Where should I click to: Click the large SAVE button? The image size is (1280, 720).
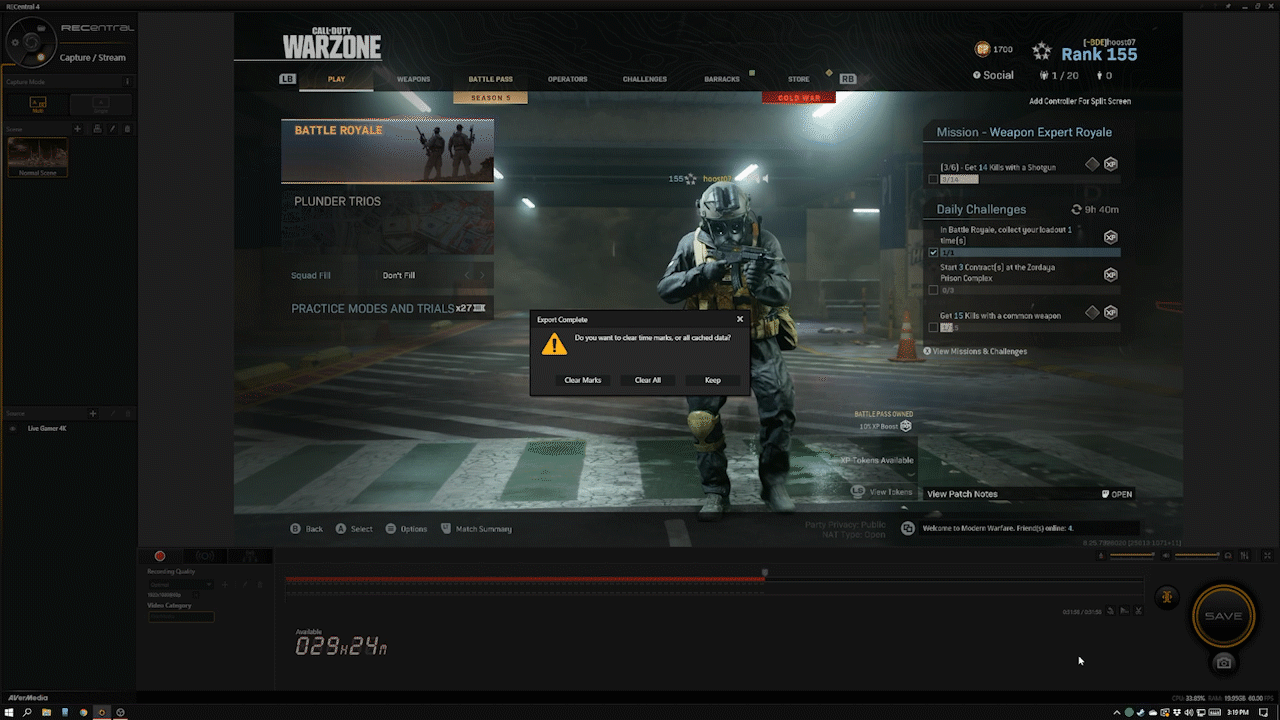tap(1223, 616)
